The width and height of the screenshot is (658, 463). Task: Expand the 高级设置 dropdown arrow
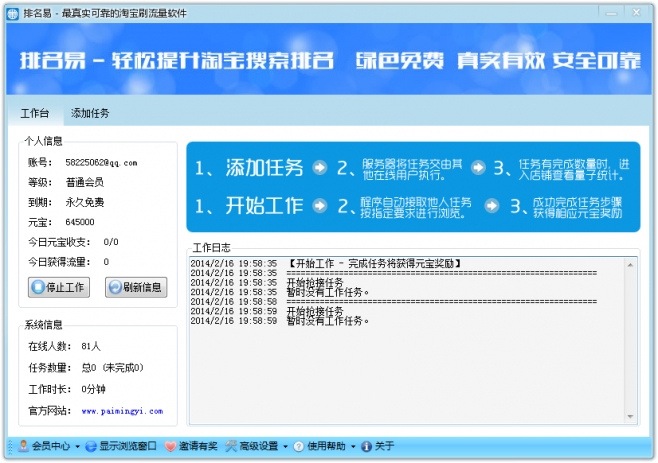click(285, 447)
